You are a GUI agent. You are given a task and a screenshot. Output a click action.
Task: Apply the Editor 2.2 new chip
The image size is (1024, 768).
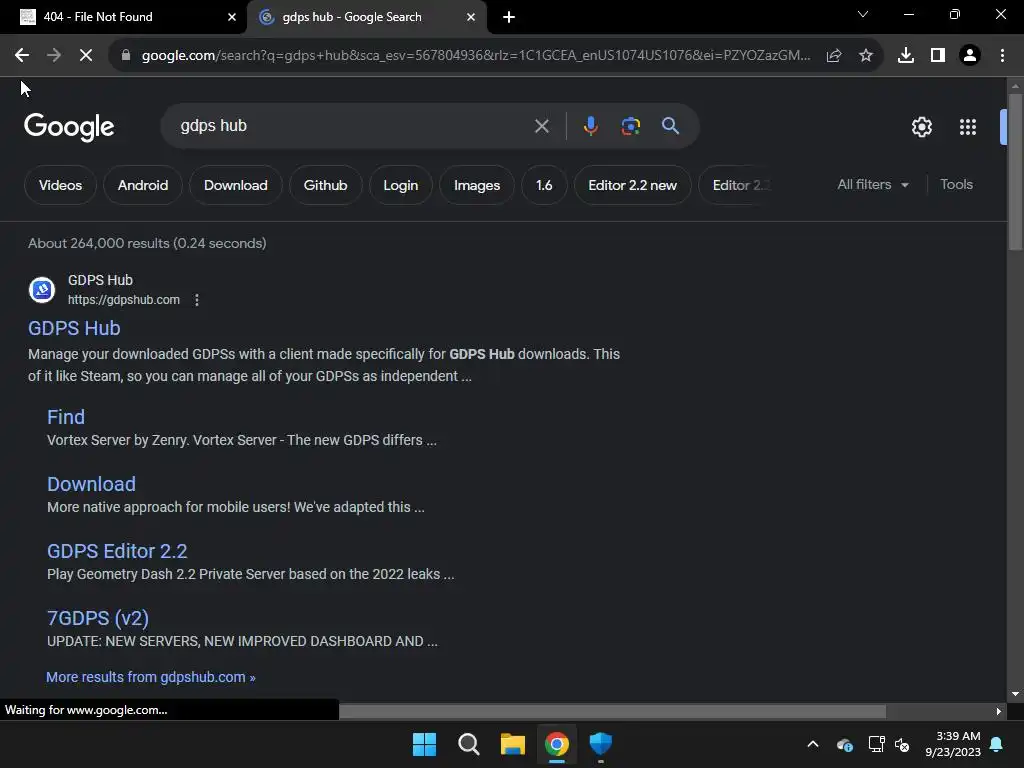pyautogui.click(x=632, y=185)
